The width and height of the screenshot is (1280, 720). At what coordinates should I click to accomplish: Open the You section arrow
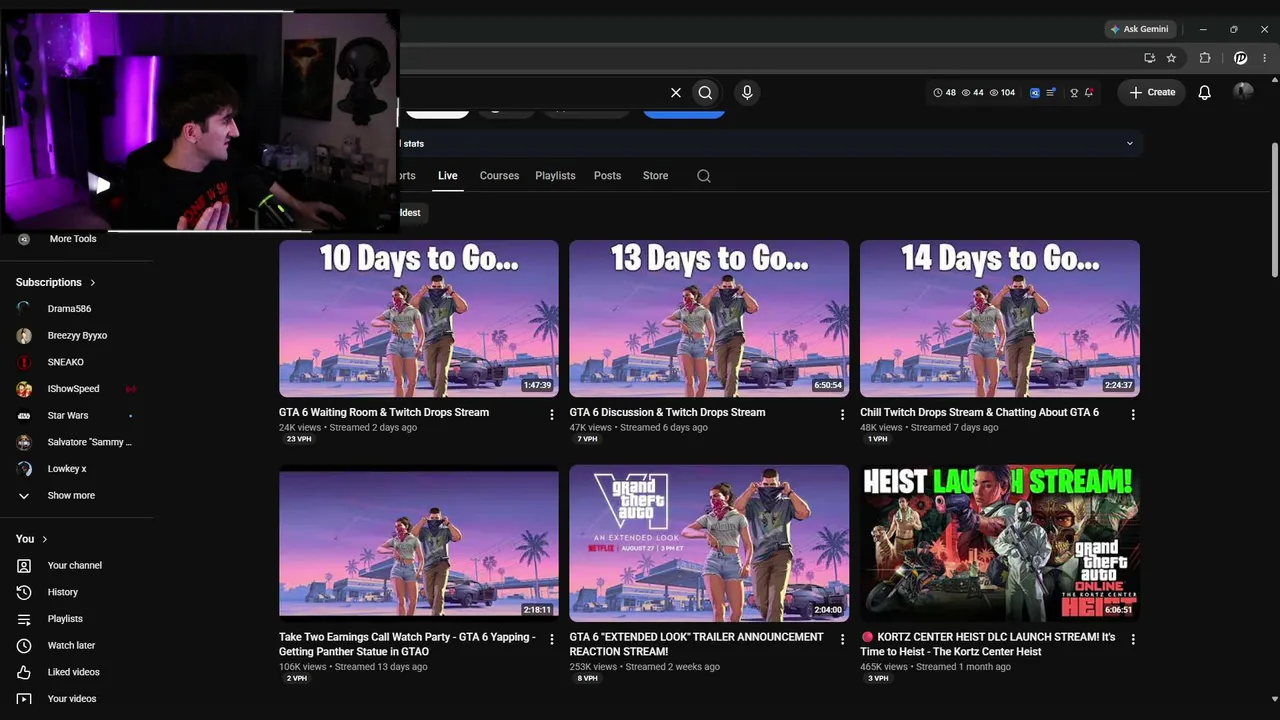[44, 539]
